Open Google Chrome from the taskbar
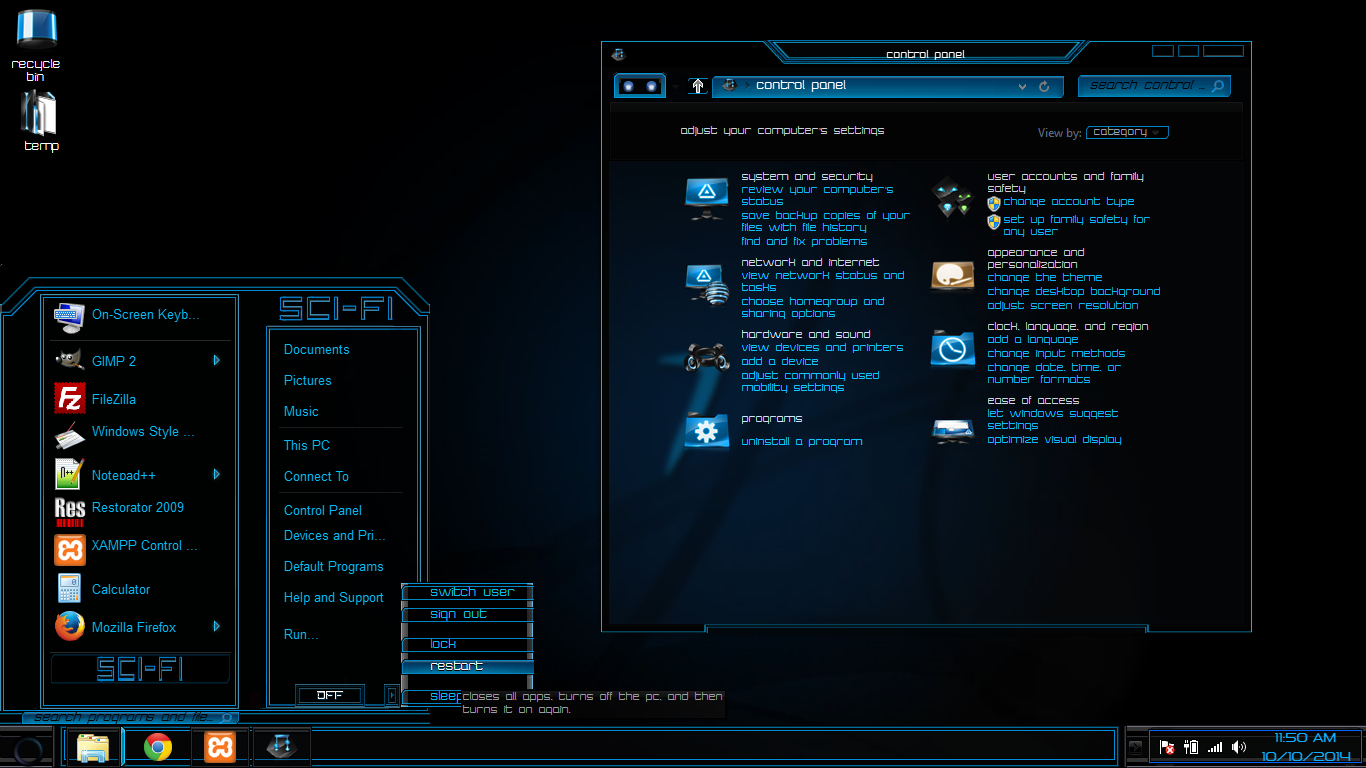Screen dimensions: 1366x768 point(158,747)
